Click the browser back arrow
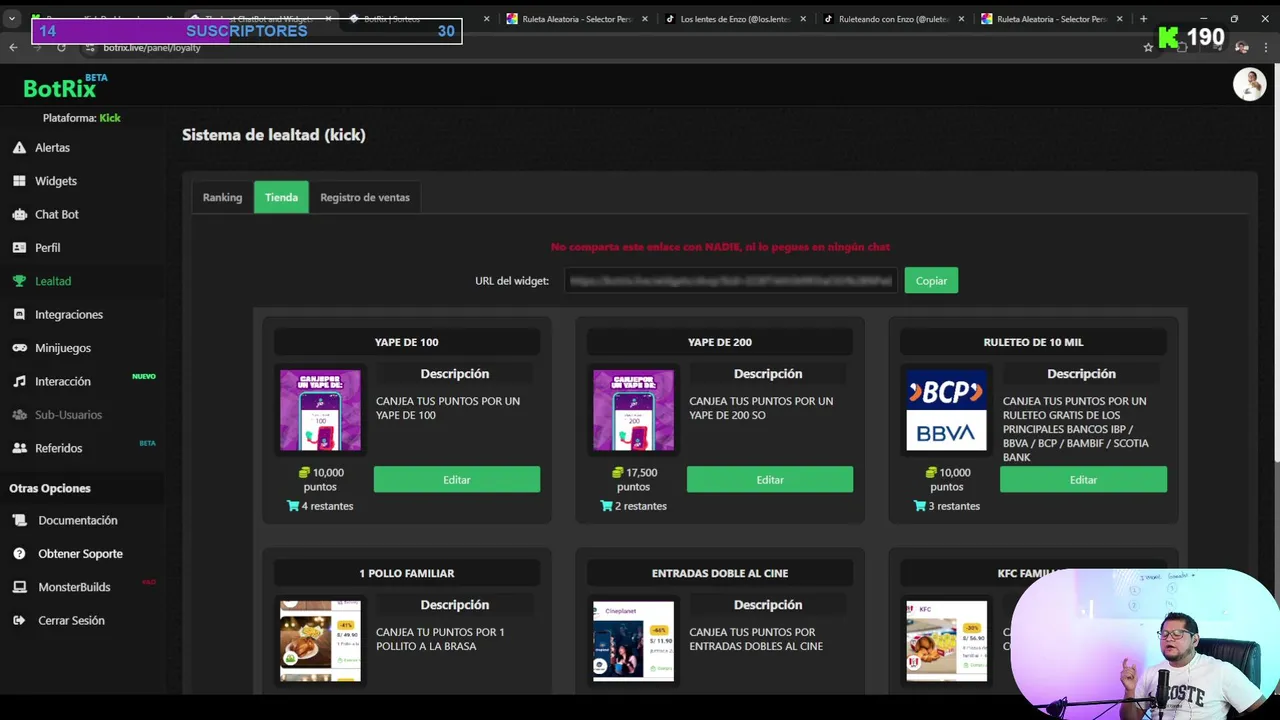1280x720 pixels. click(13, 47)
